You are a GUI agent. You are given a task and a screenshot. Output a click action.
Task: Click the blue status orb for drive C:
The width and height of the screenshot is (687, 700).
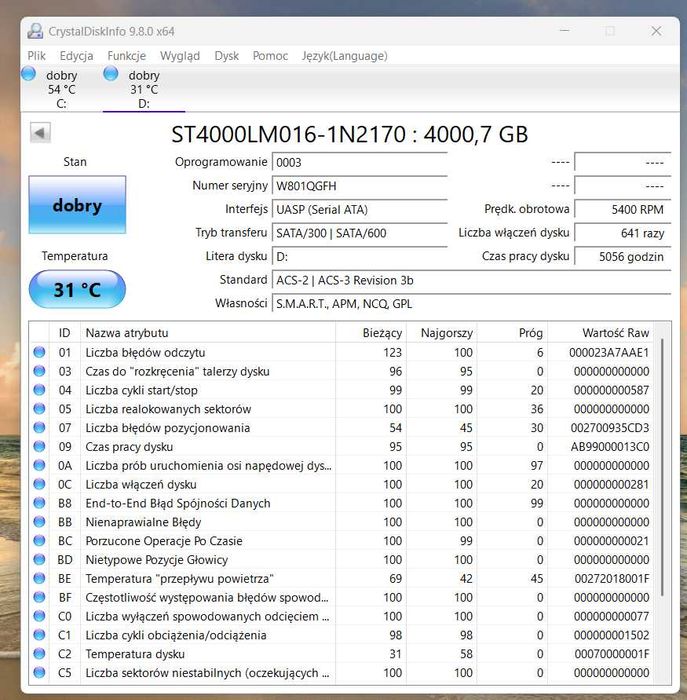click(x=29, y=74)
